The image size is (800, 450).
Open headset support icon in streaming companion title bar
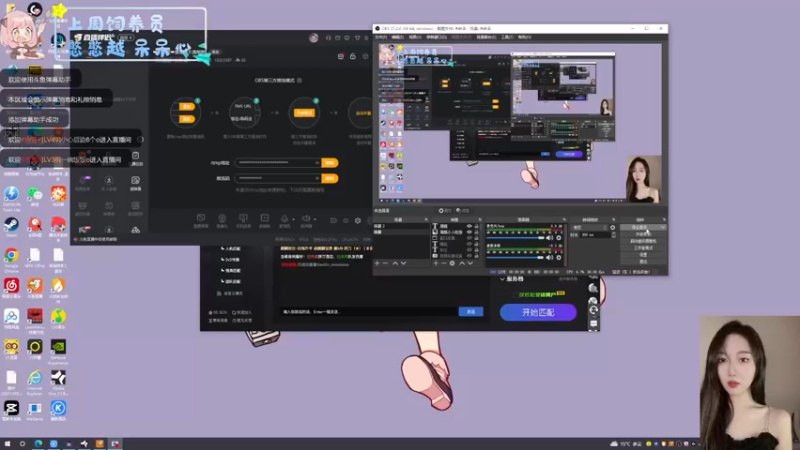328,38
